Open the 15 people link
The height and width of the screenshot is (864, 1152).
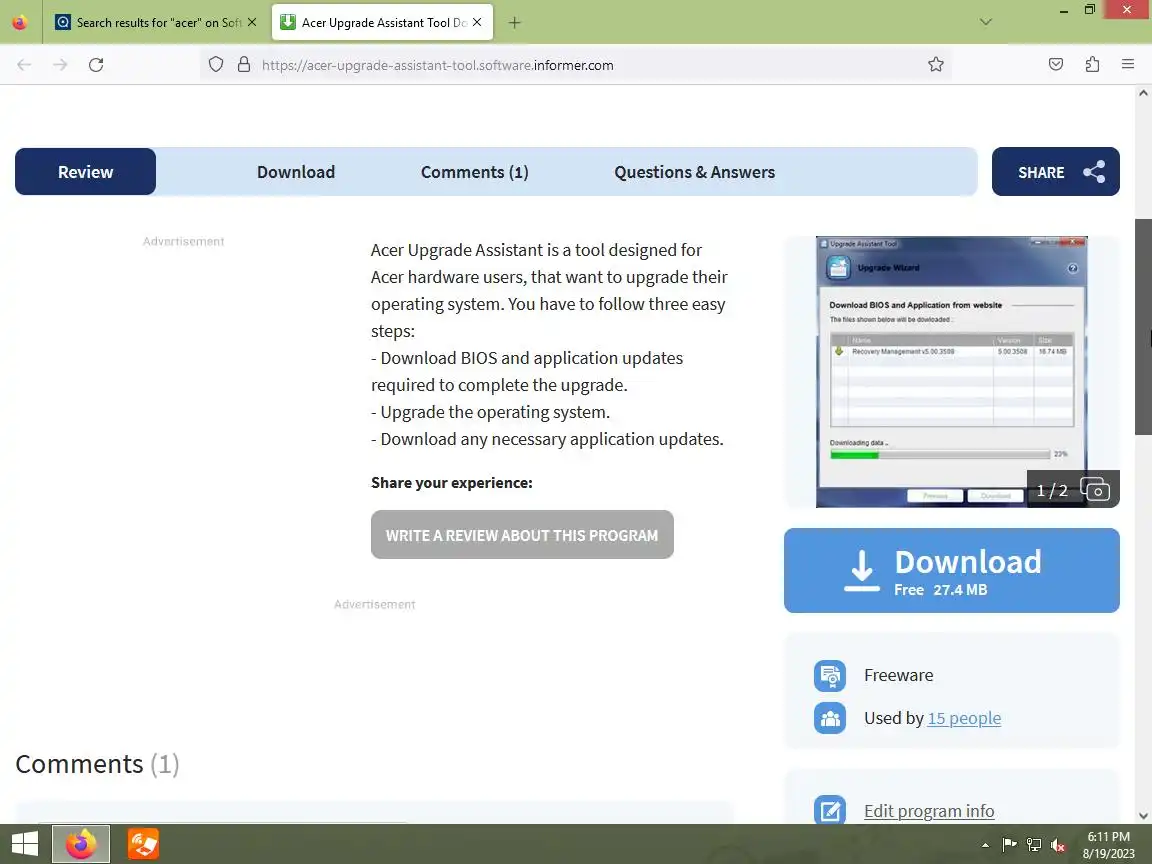pos(964,718)
